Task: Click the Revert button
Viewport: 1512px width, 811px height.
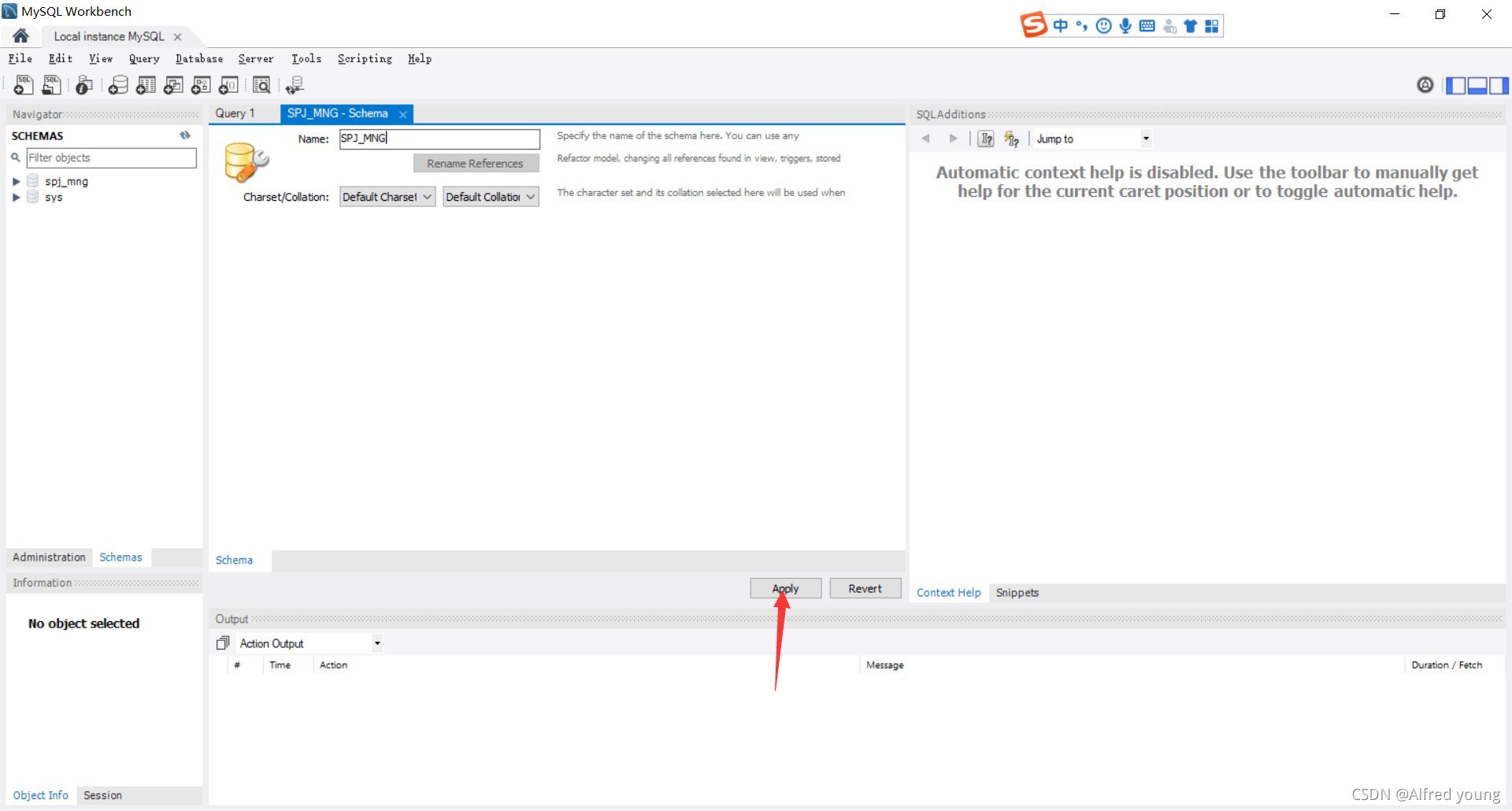Action: (865, 588)
